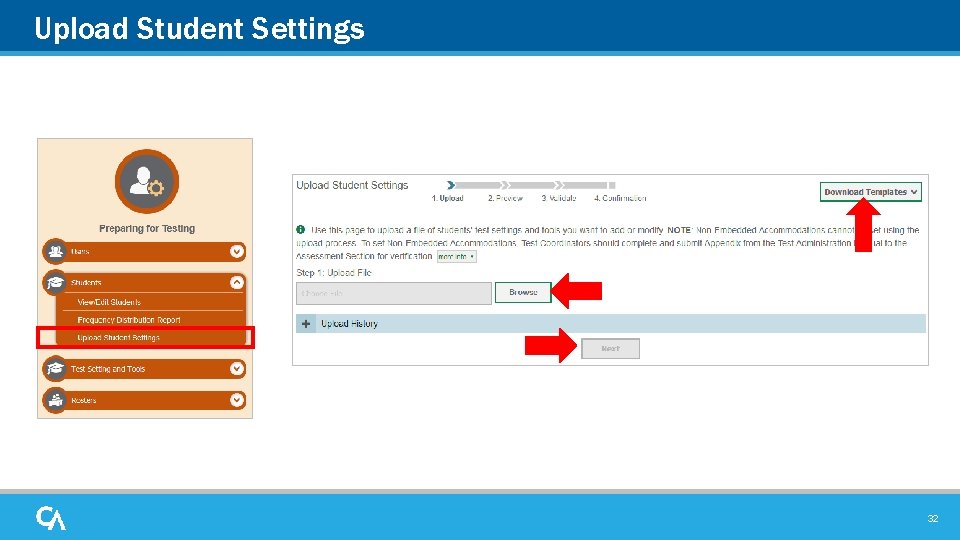Click step 3 Validate progress label
The height and width of the screenshot is (540, 960).
[558, 198]
